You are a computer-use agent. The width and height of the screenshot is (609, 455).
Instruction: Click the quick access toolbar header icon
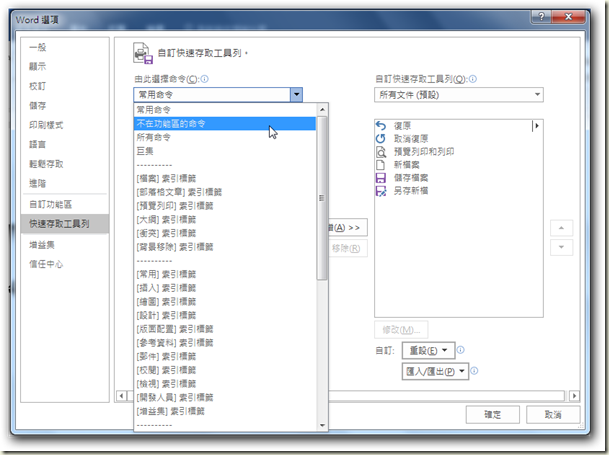click(x=143, y=53)
